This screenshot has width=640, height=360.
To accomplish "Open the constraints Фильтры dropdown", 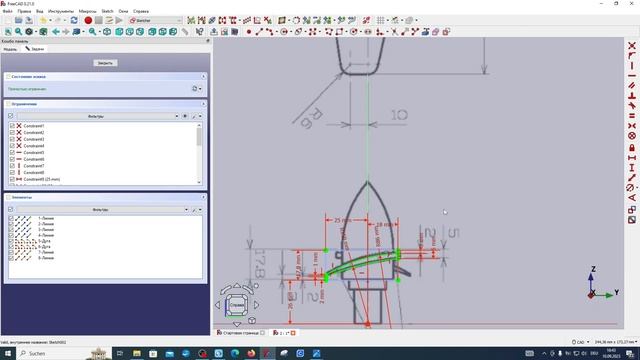I will coord(98,116).
